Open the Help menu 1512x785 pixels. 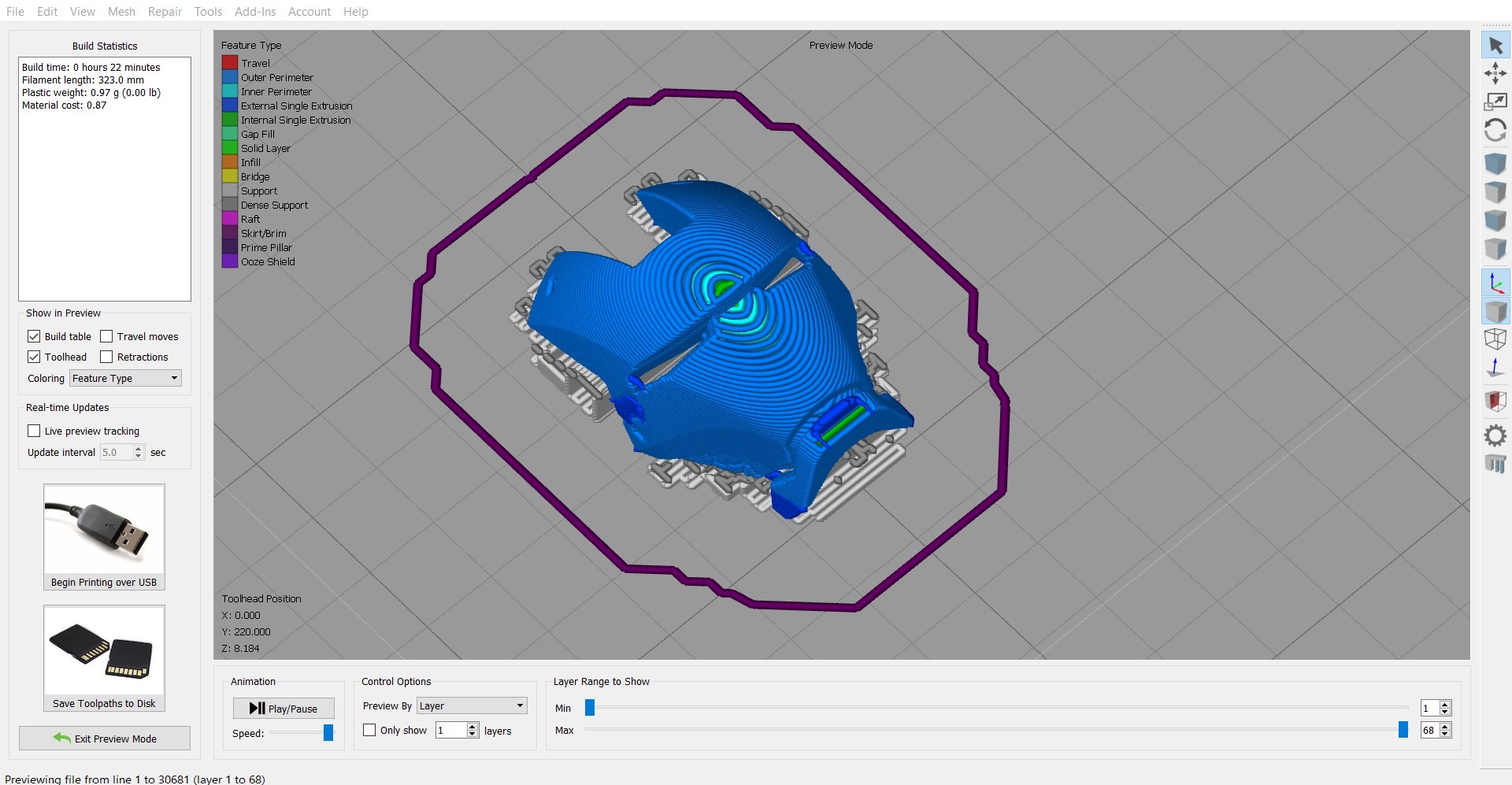[355, 12]
